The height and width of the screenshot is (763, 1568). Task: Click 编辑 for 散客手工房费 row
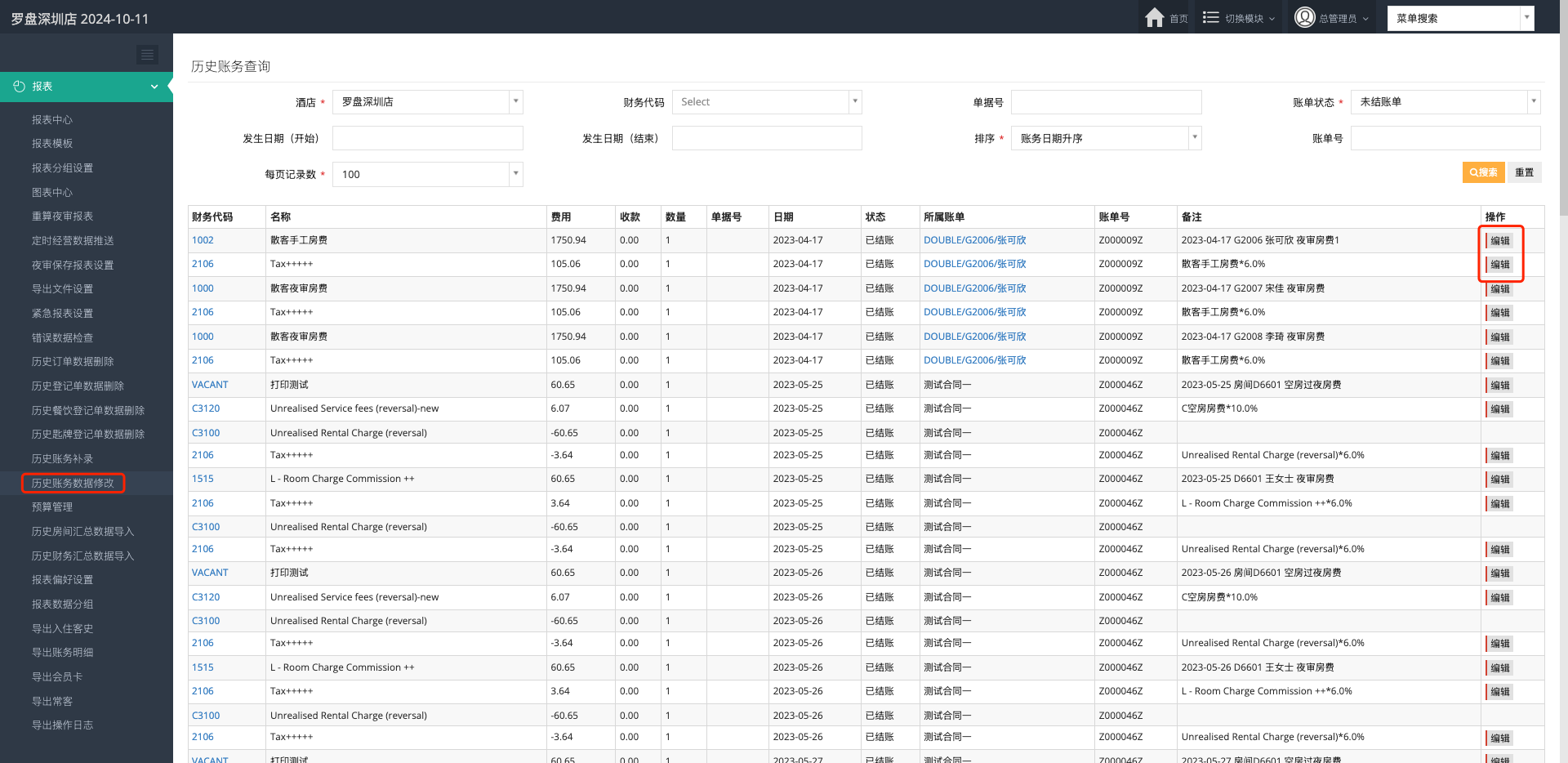[x=1499, y=241]
